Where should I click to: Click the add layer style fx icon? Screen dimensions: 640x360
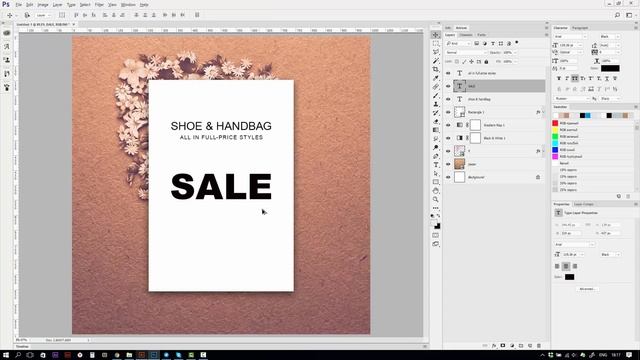coord(494,346)
